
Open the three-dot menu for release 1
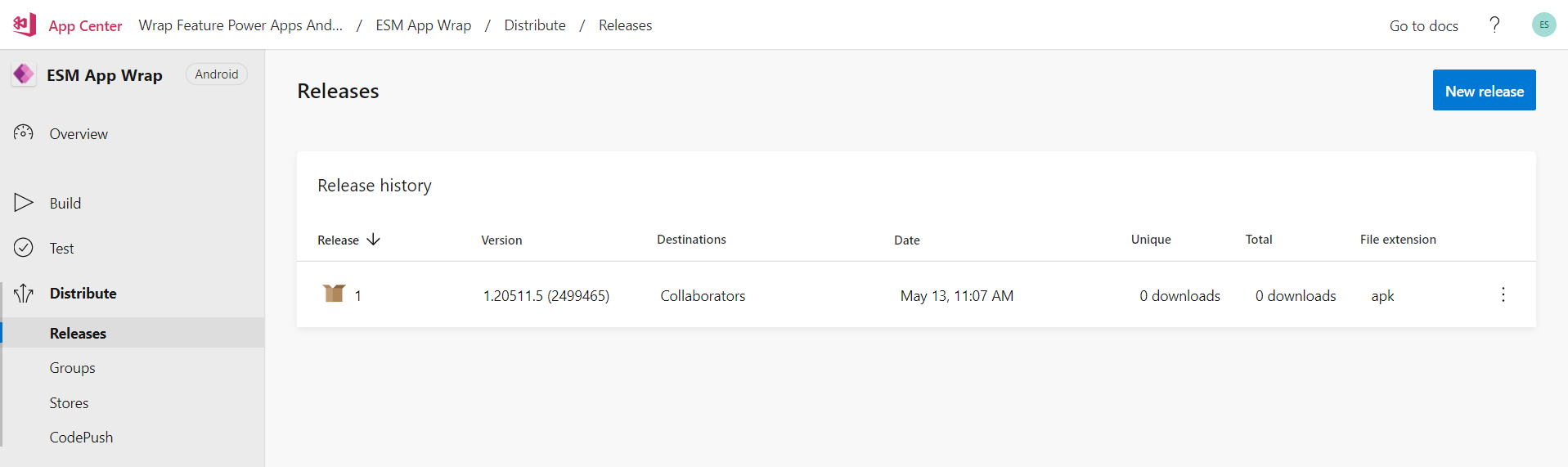1503,294
